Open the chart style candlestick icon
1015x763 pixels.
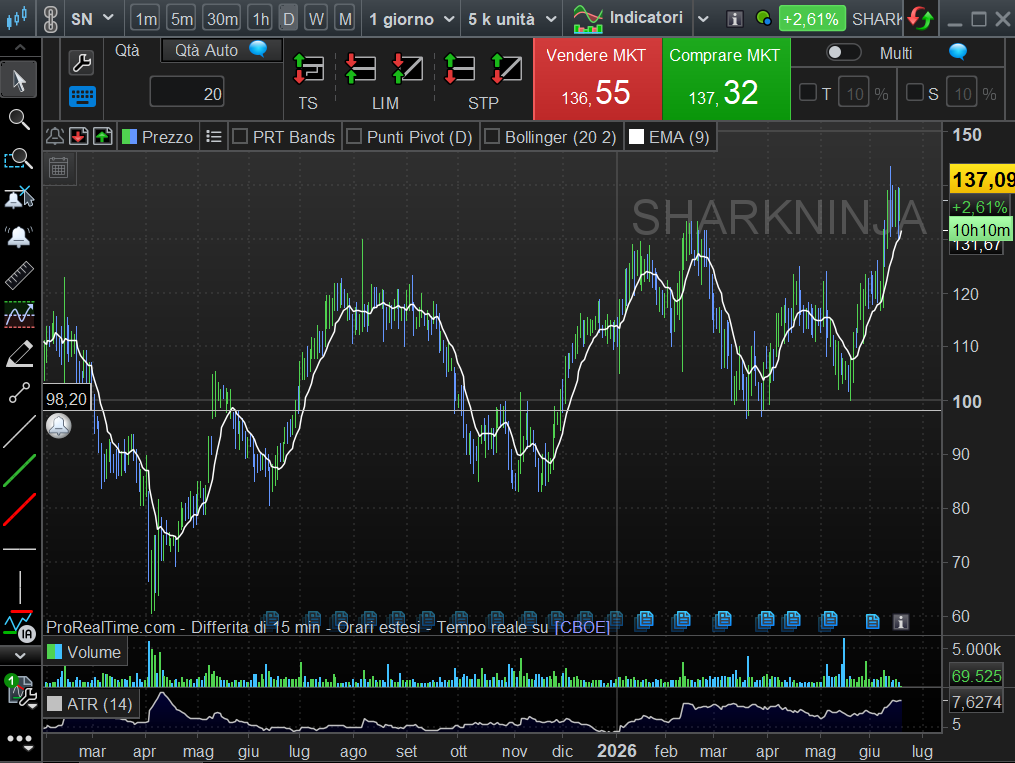click(x=17, y=17)
